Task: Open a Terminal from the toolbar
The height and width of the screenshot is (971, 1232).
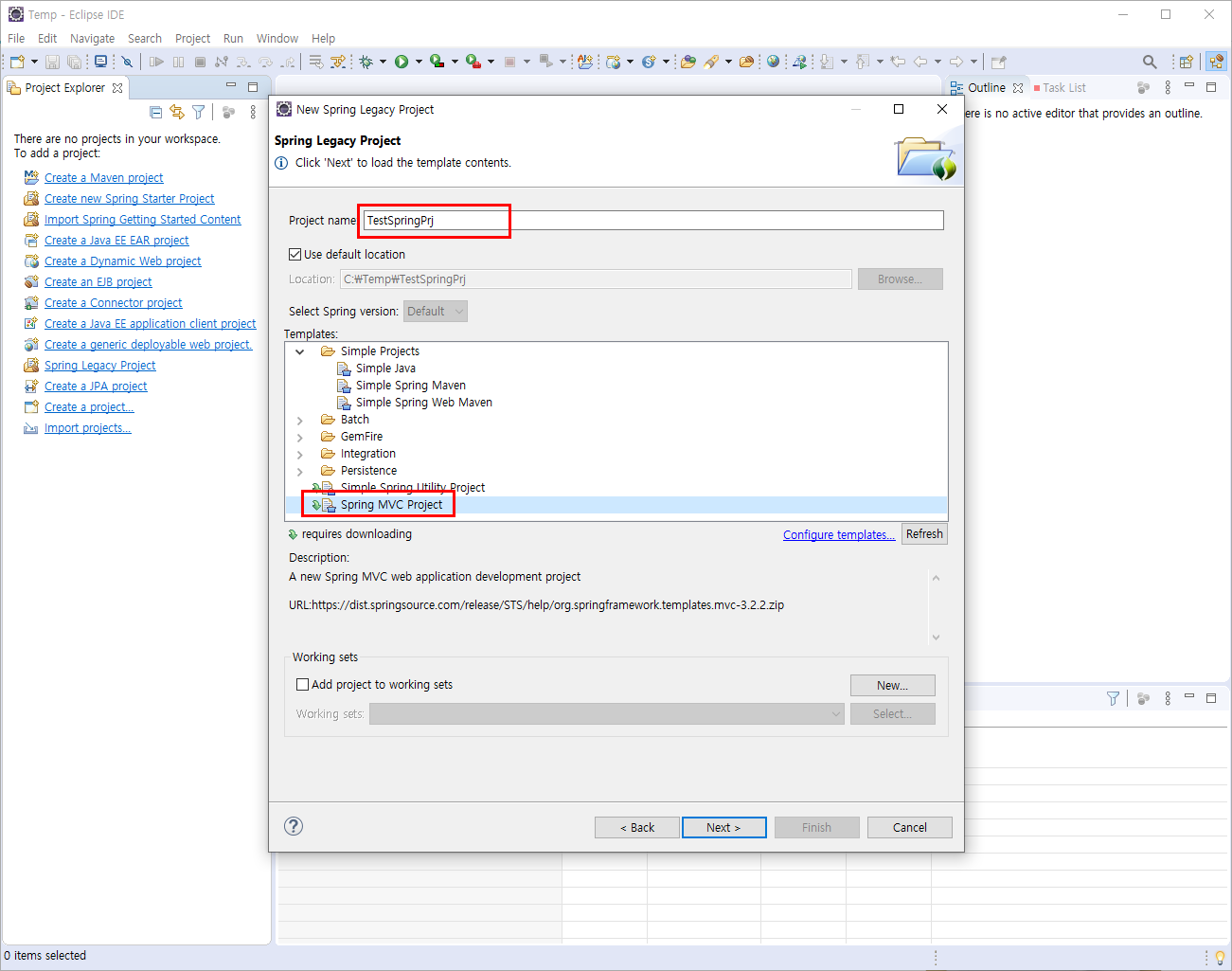Action: [x=100, y=62]
